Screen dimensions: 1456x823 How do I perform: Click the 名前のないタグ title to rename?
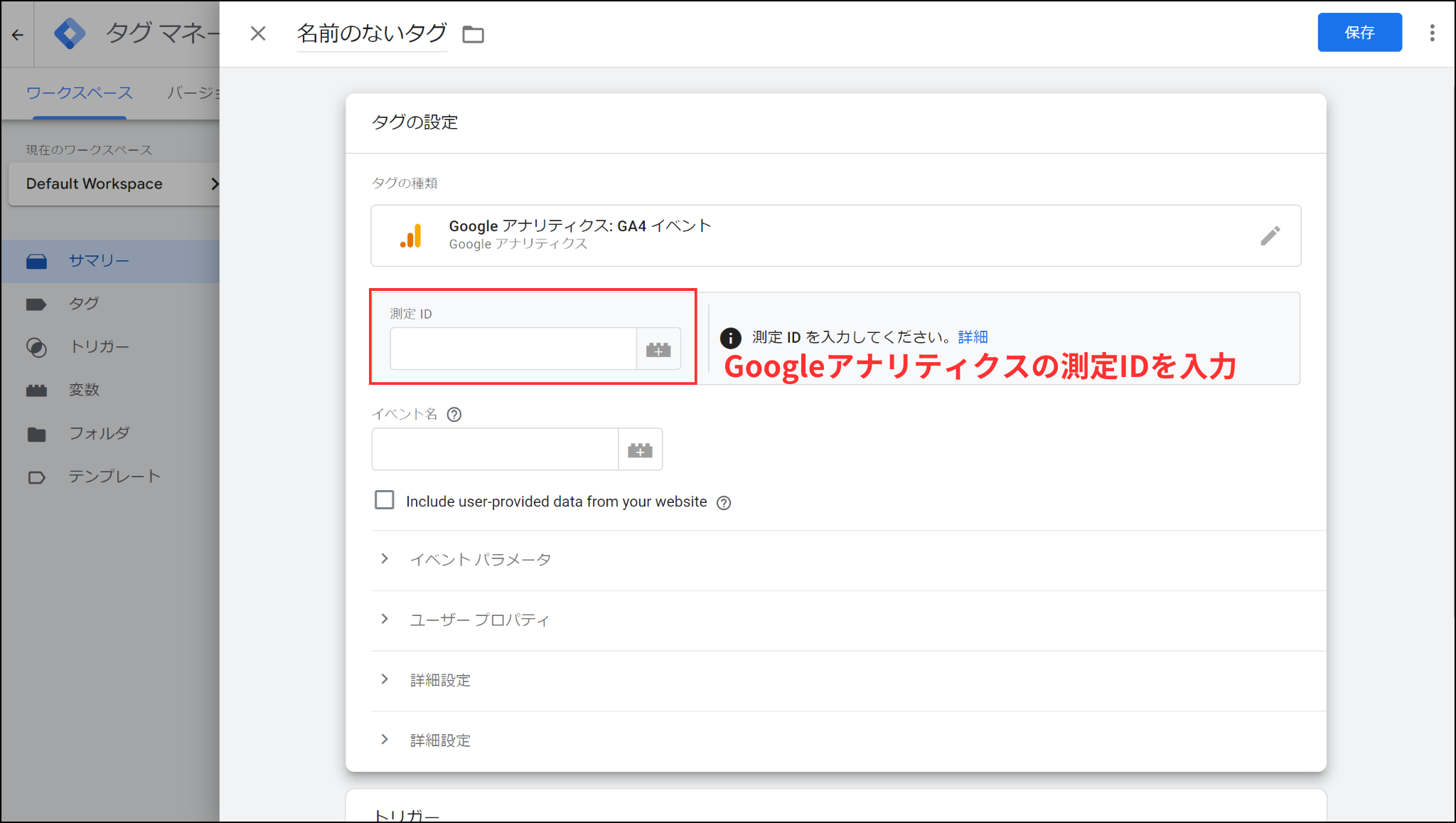coord(372,33)
